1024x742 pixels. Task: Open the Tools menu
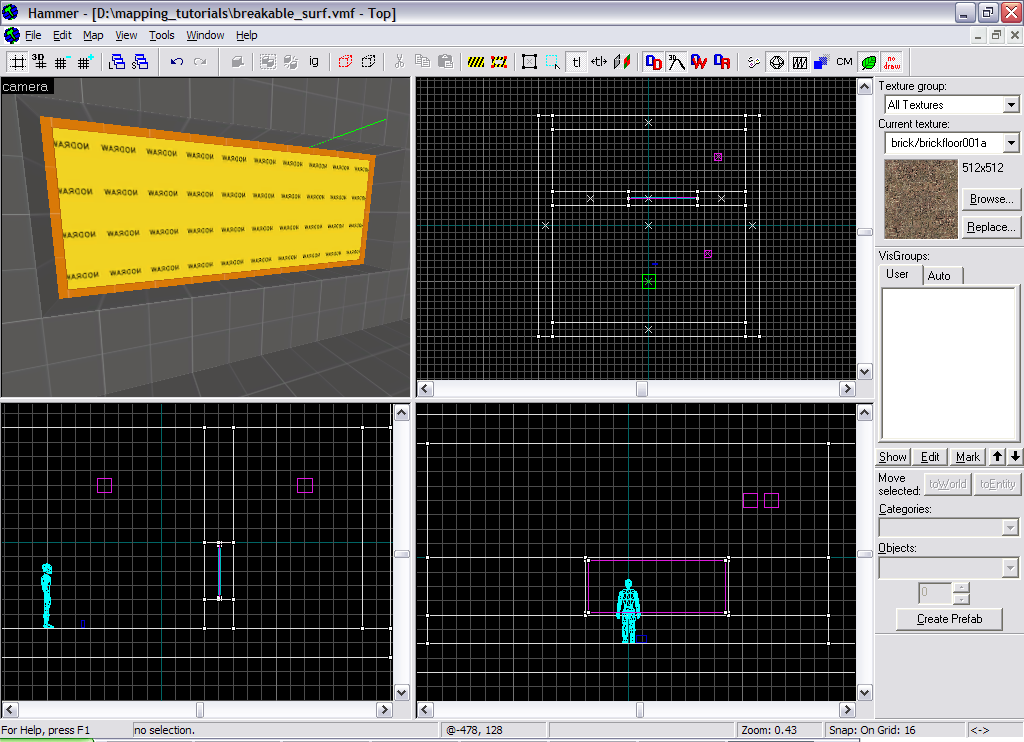click(x=161, y=35)
